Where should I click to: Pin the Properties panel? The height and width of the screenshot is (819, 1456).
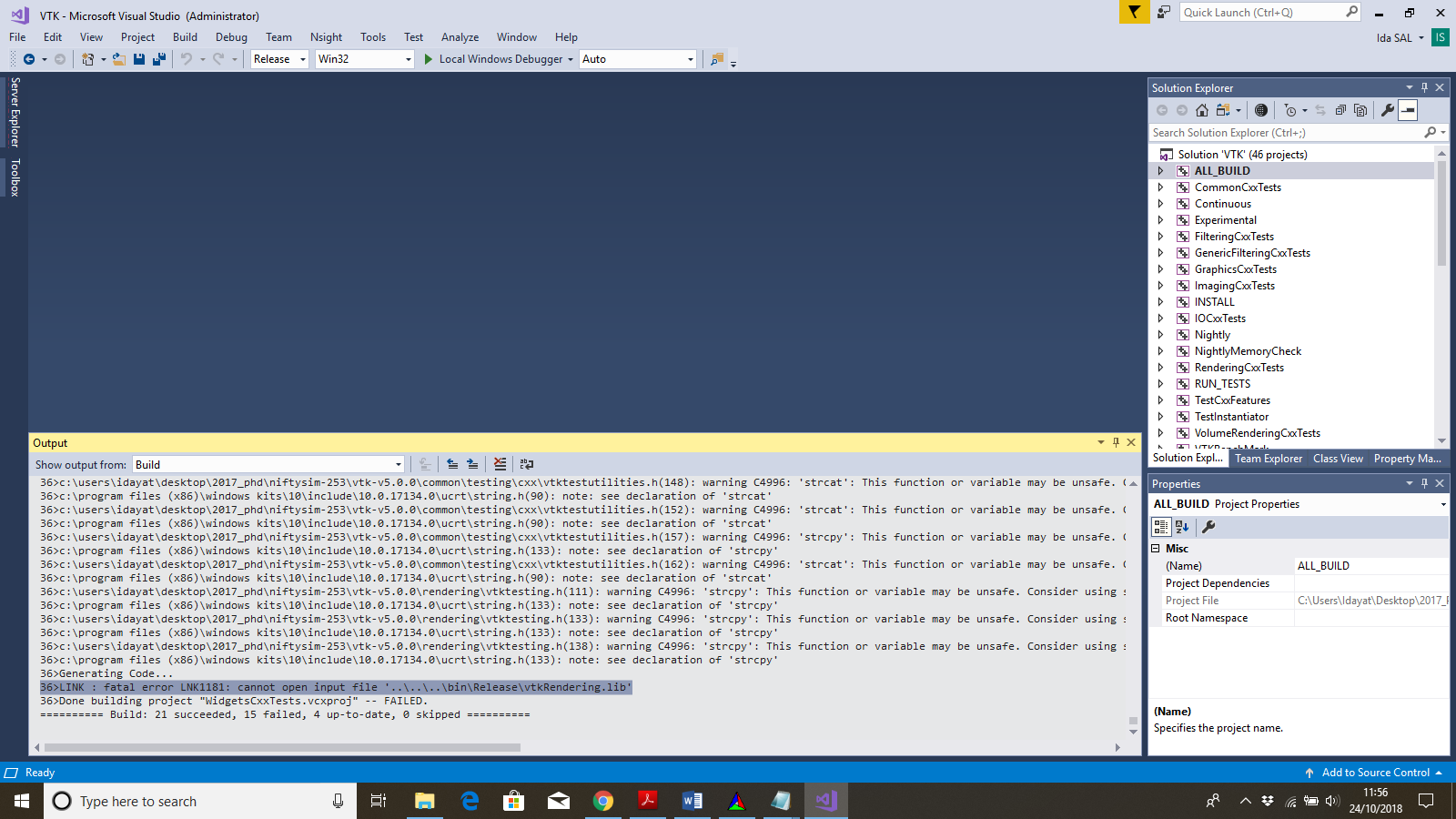[1424, 483]
